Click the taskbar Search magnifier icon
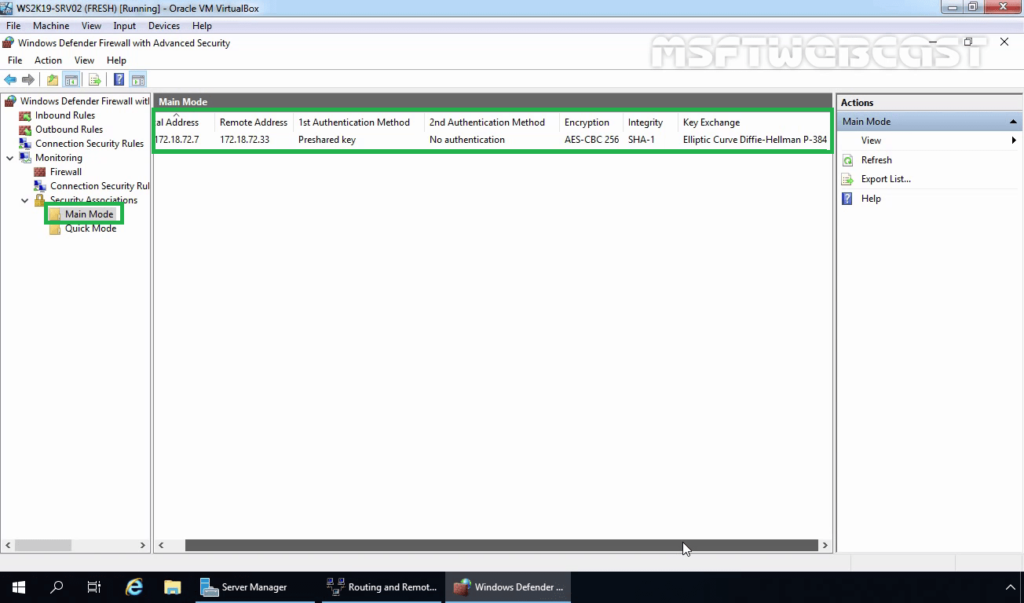The width and height of the screenshot is (1024, 603). click(x=57, y=587)
